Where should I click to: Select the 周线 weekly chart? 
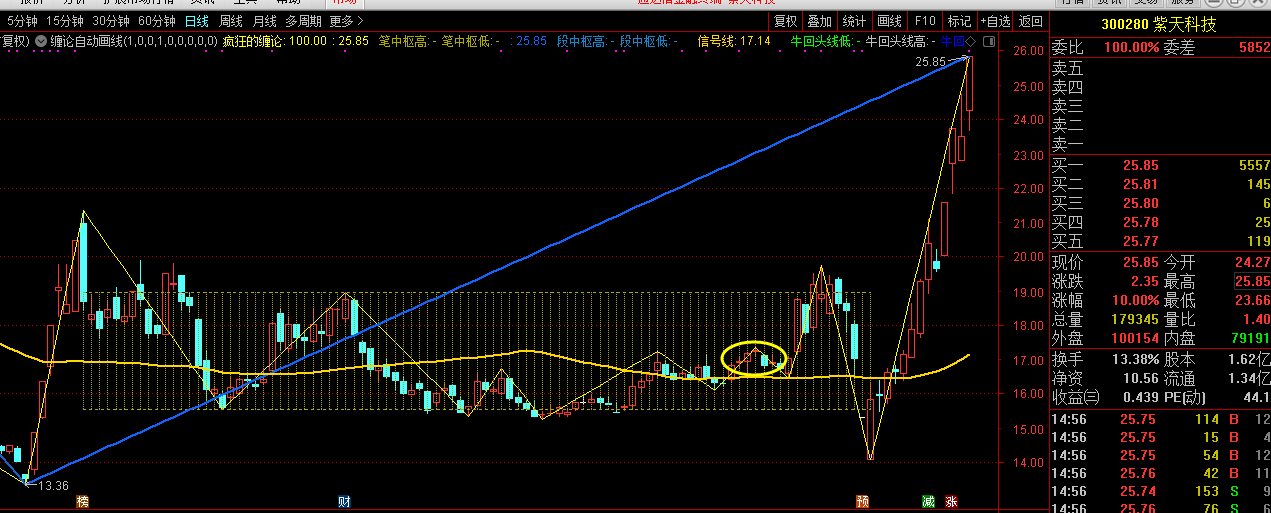coord(231,21)
